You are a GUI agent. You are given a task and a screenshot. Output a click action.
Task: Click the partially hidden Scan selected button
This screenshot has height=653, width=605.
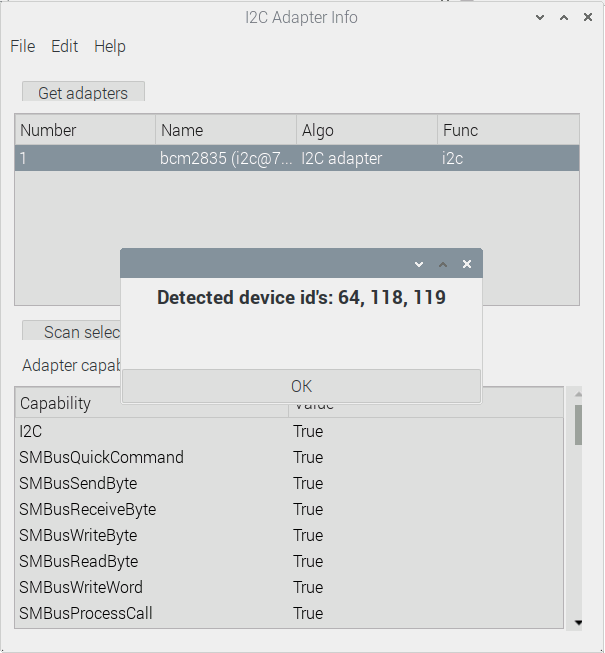(x=72, y=332)
